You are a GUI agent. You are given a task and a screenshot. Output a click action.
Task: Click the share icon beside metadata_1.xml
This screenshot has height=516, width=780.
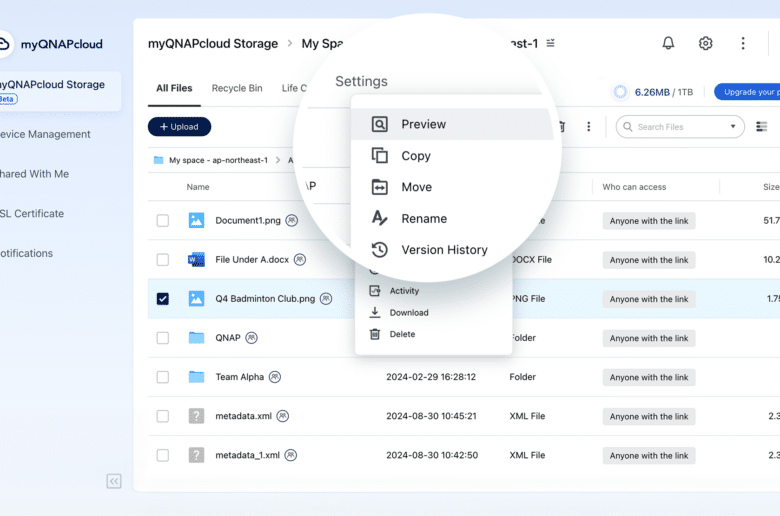291,455
